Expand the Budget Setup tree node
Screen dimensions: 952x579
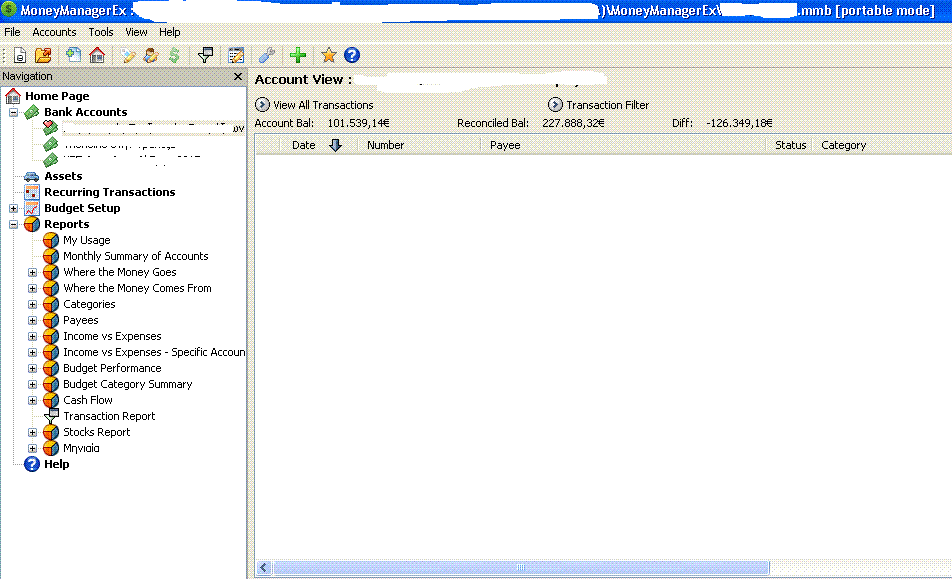tap(13, 208)
